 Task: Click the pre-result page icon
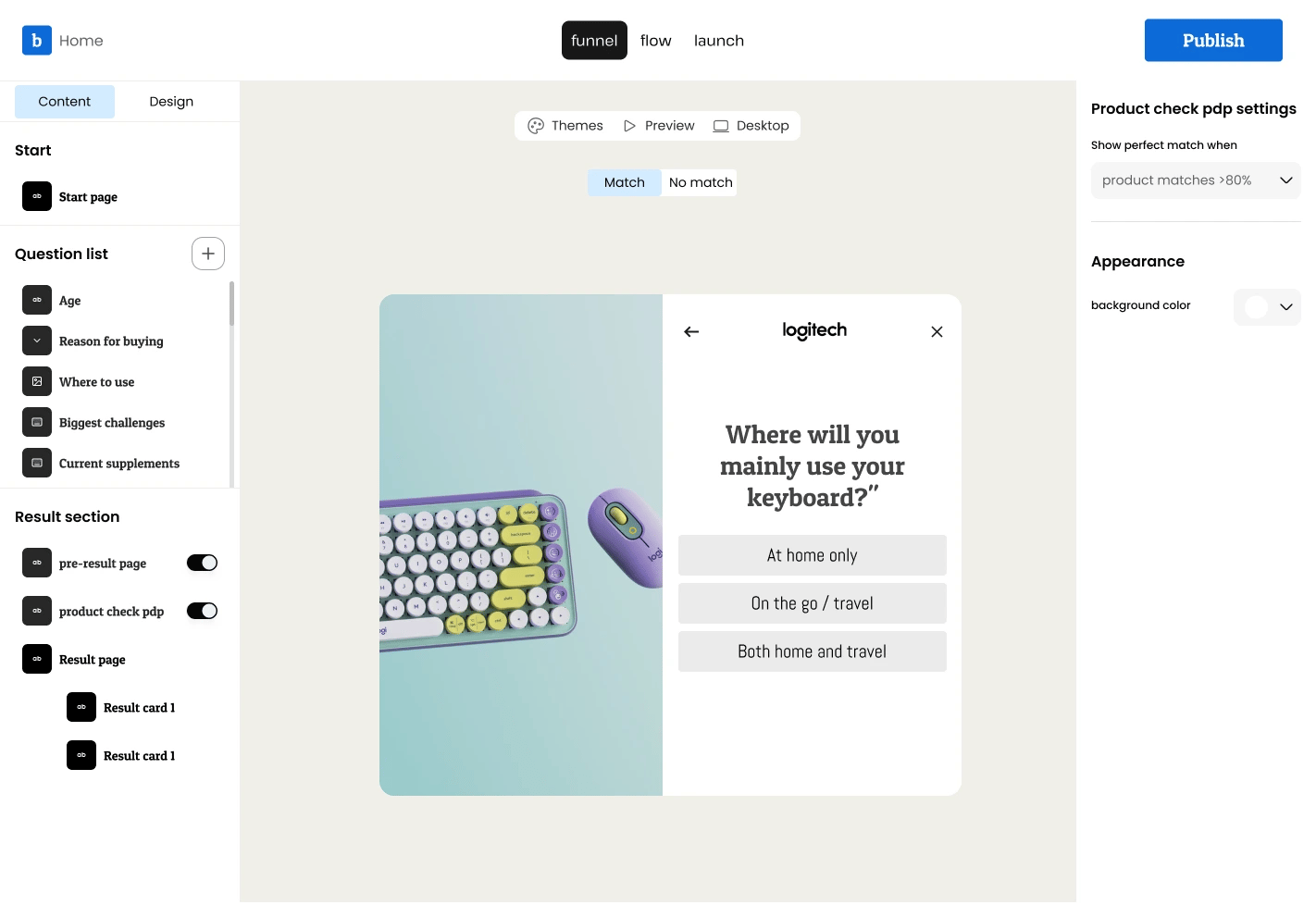tap(36, 563)
